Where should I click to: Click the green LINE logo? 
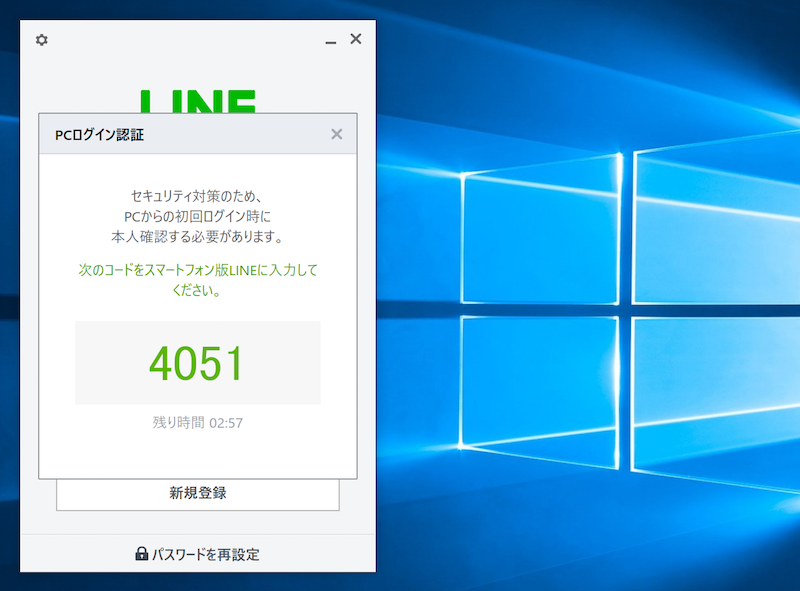point(198,102)
